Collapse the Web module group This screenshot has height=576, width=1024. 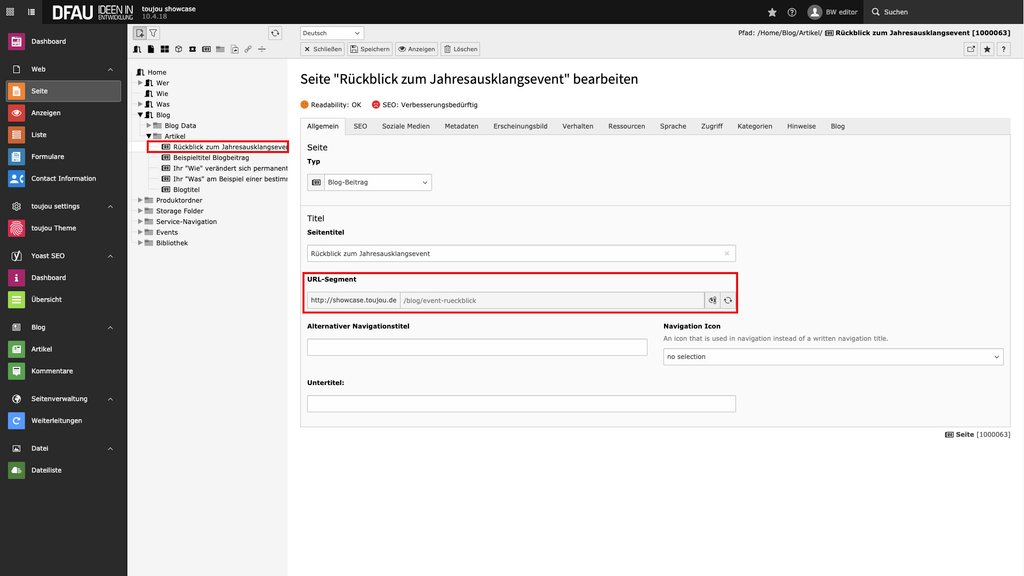110,69
